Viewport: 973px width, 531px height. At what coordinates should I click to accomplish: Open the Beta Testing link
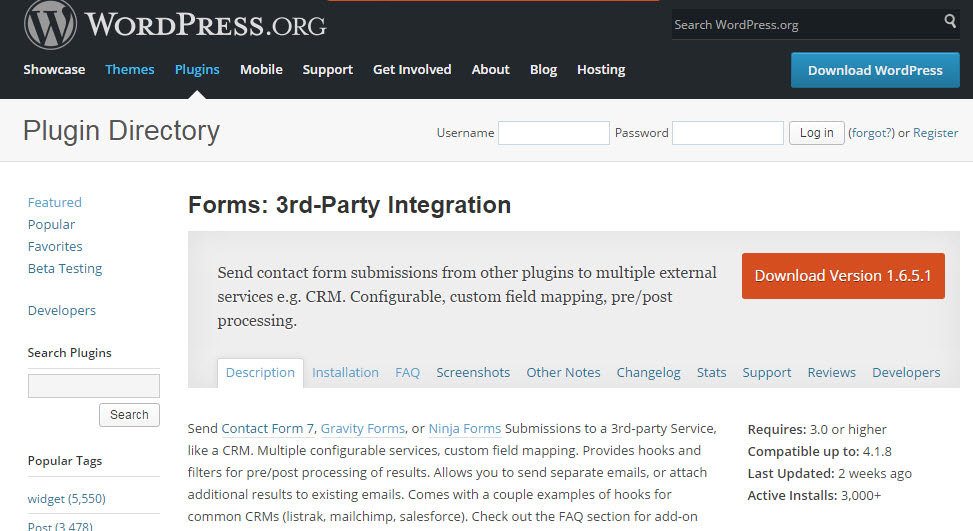(65, 269)
